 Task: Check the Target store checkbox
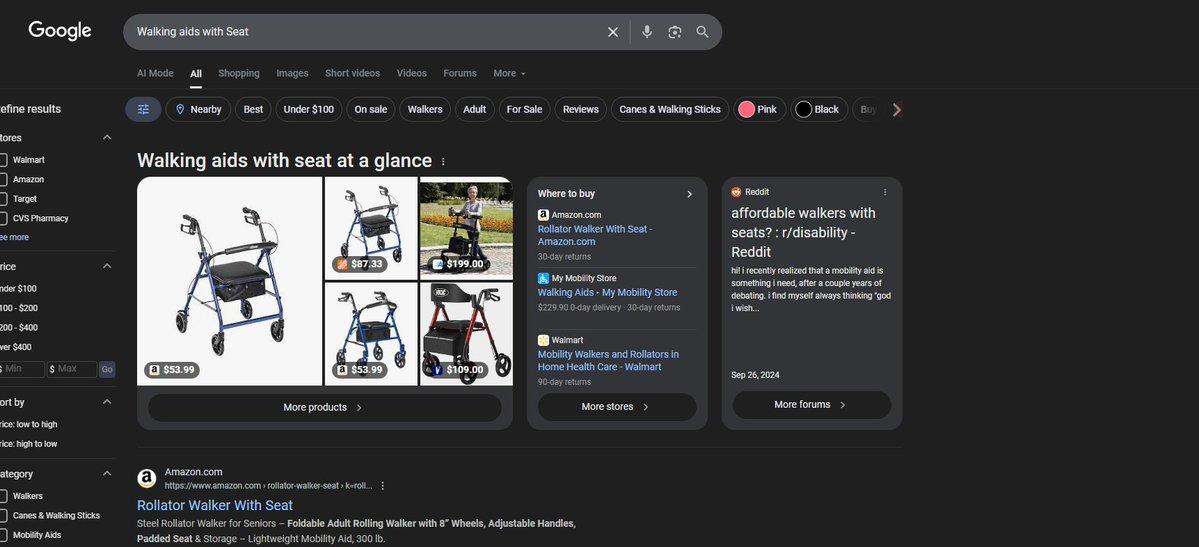pyautogui.click(x=3, y=199)
